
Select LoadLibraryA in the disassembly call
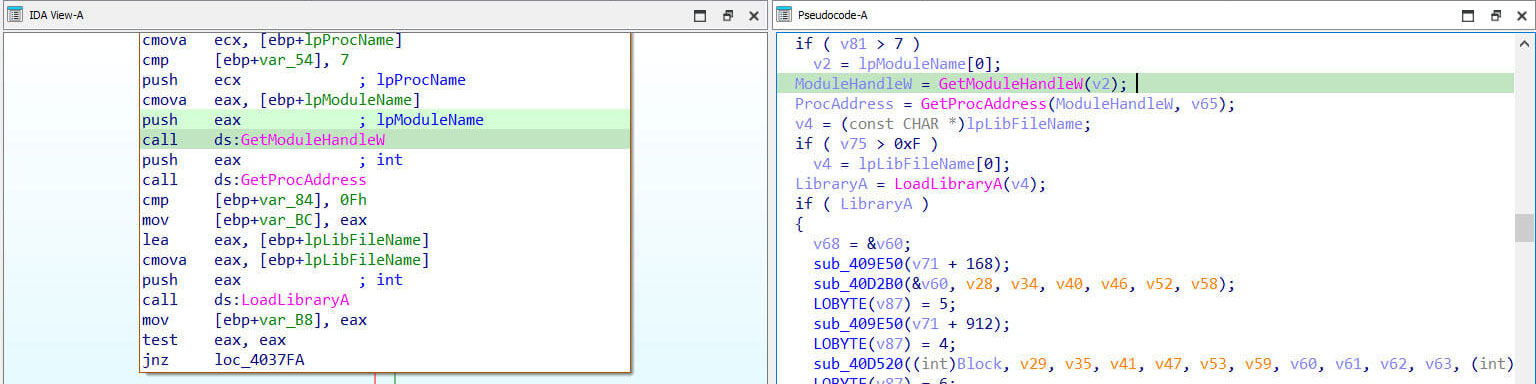coord(294,300)
